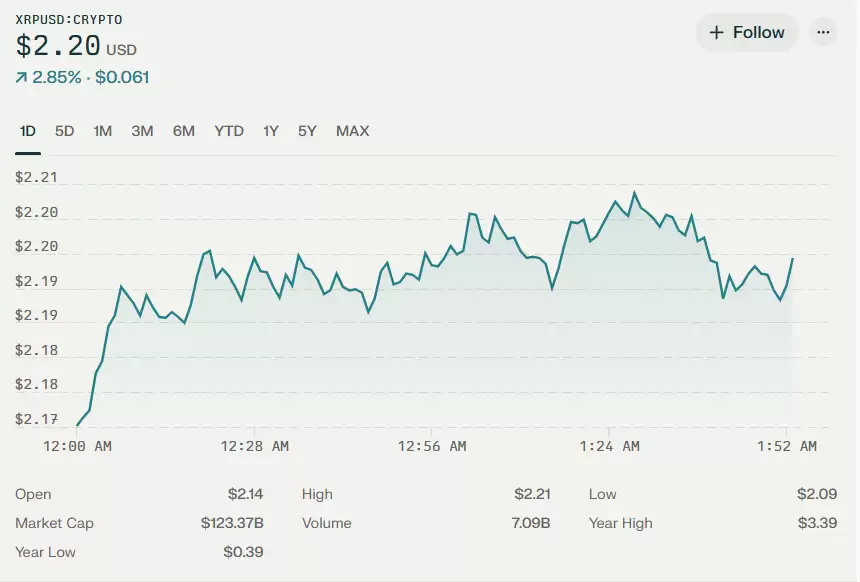Show the 6M chart range
Image resolution: width=860 pixels, height=582 pixels.
[183, 131]
